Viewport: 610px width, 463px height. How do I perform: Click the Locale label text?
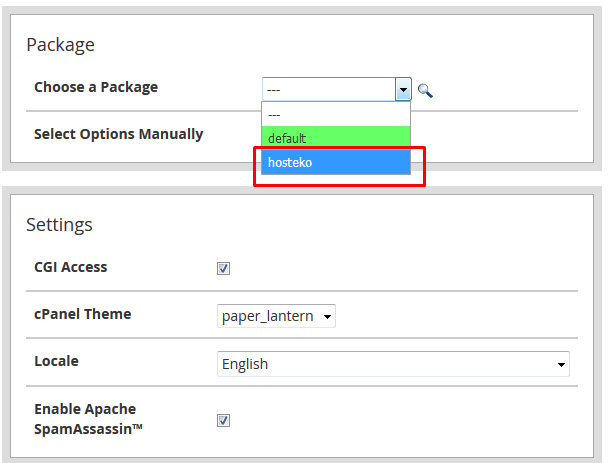56,361
